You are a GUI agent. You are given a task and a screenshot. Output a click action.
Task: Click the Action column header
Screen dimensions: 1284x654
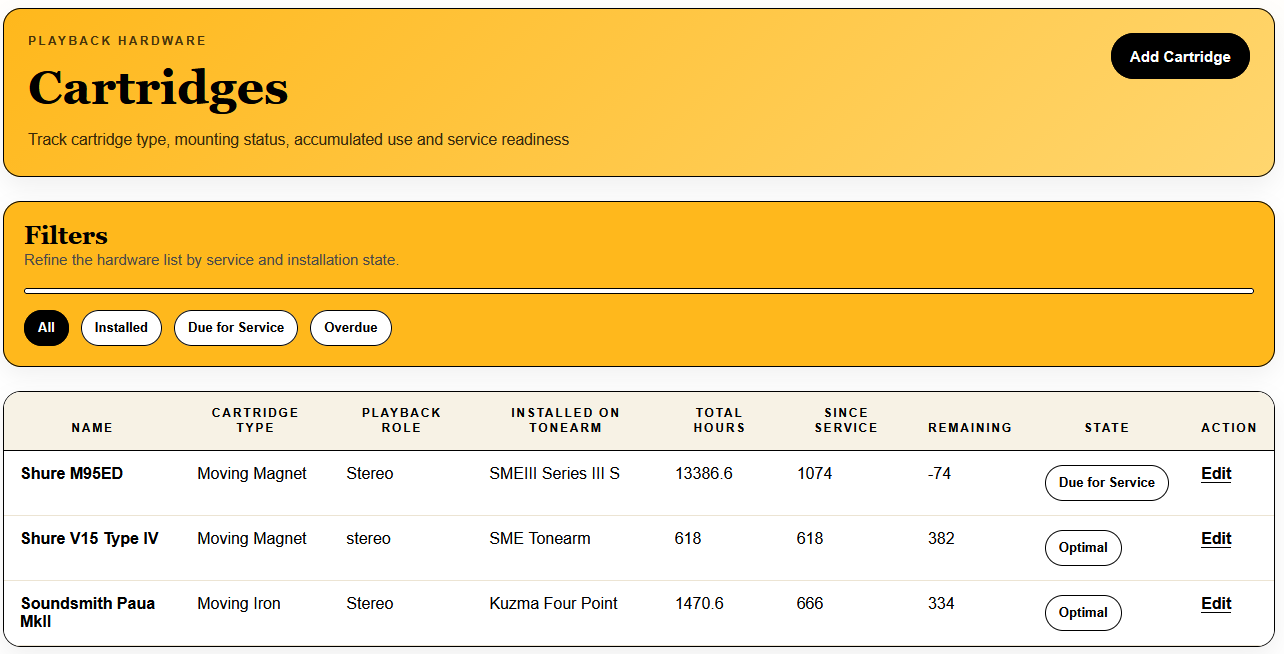tap(1229, 428)
